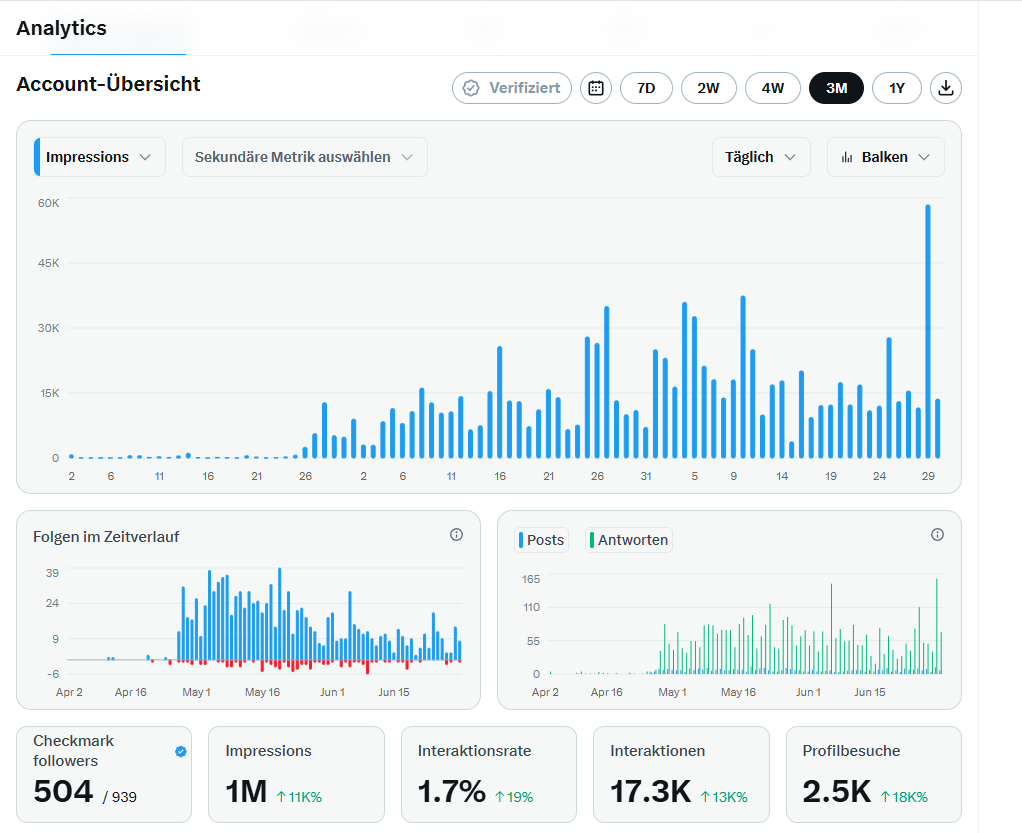The width and height of the screenshot is (1022, 833).
Task: Open the calendar date range picker
Action: click(596, 88)
